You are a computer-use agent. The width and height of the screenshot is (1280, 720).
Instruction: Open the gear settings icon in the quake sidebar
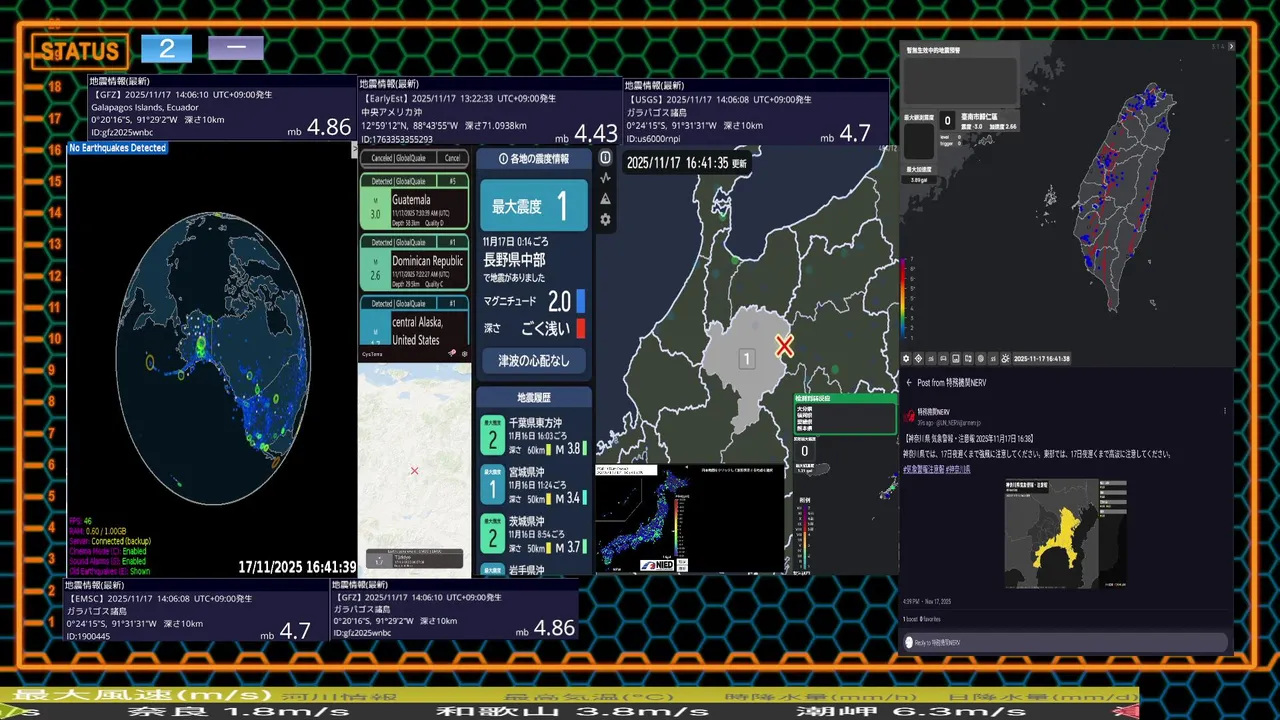click(605, 220)
